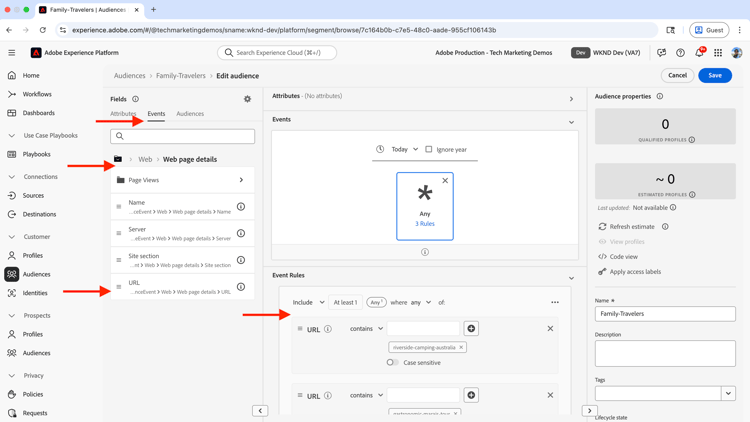Toggle the Case sensitive switch

pos(393,363)
